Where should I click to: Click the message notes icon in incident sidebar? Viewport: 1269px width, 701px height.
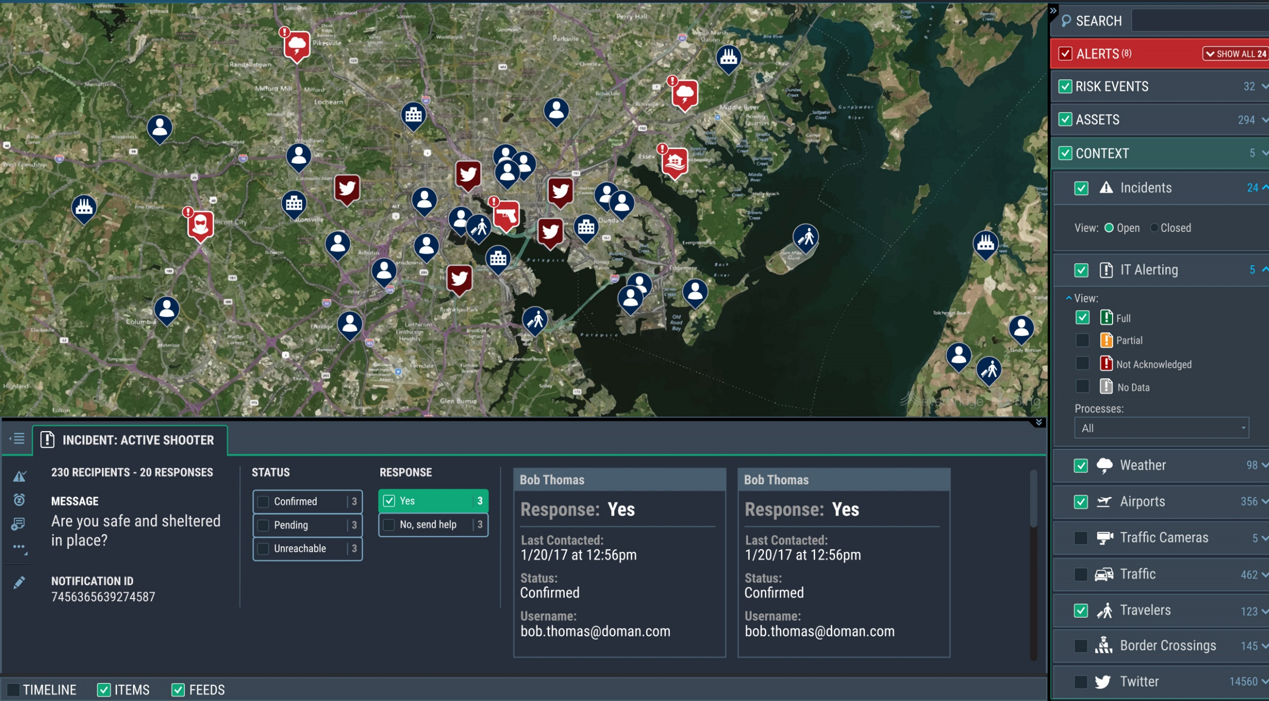click(x=19, y=524)
